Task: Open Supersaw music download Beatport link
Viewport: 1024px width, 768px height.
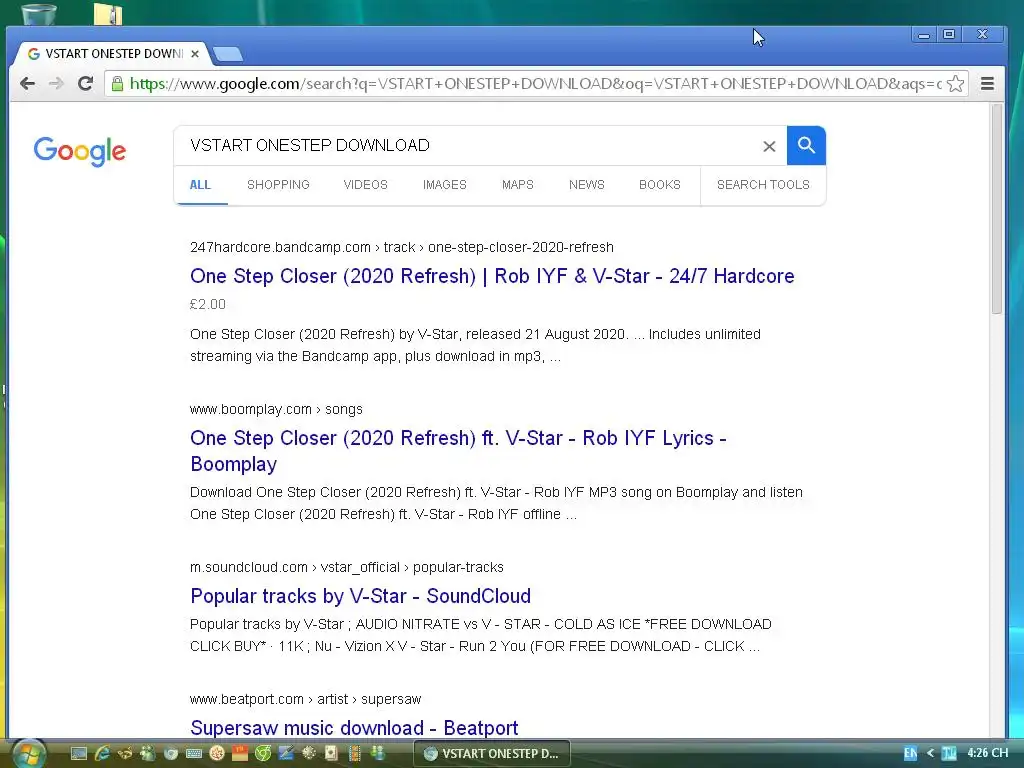Action: coord(354,728)
